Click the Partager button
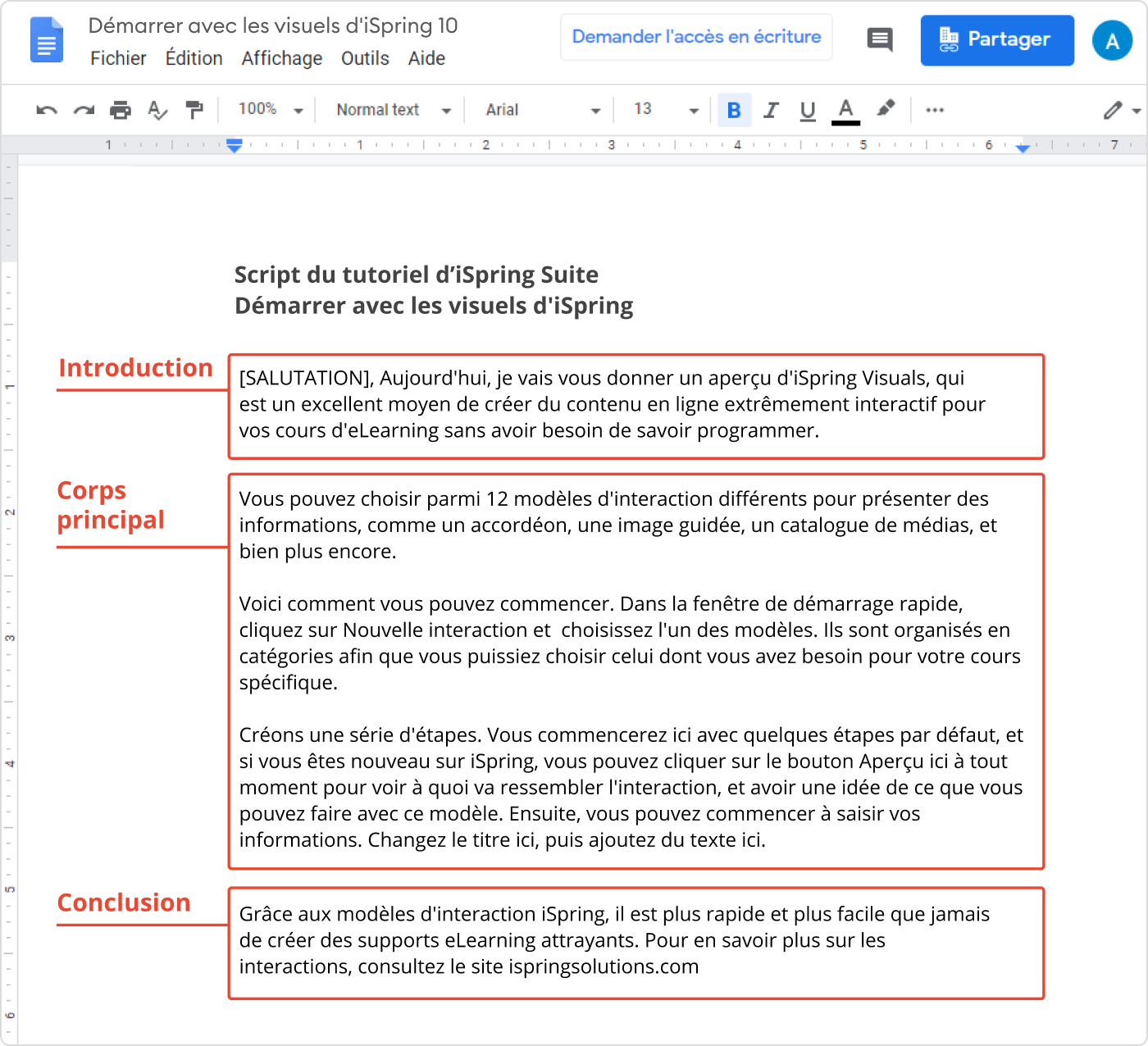 (x=997, y=40)
